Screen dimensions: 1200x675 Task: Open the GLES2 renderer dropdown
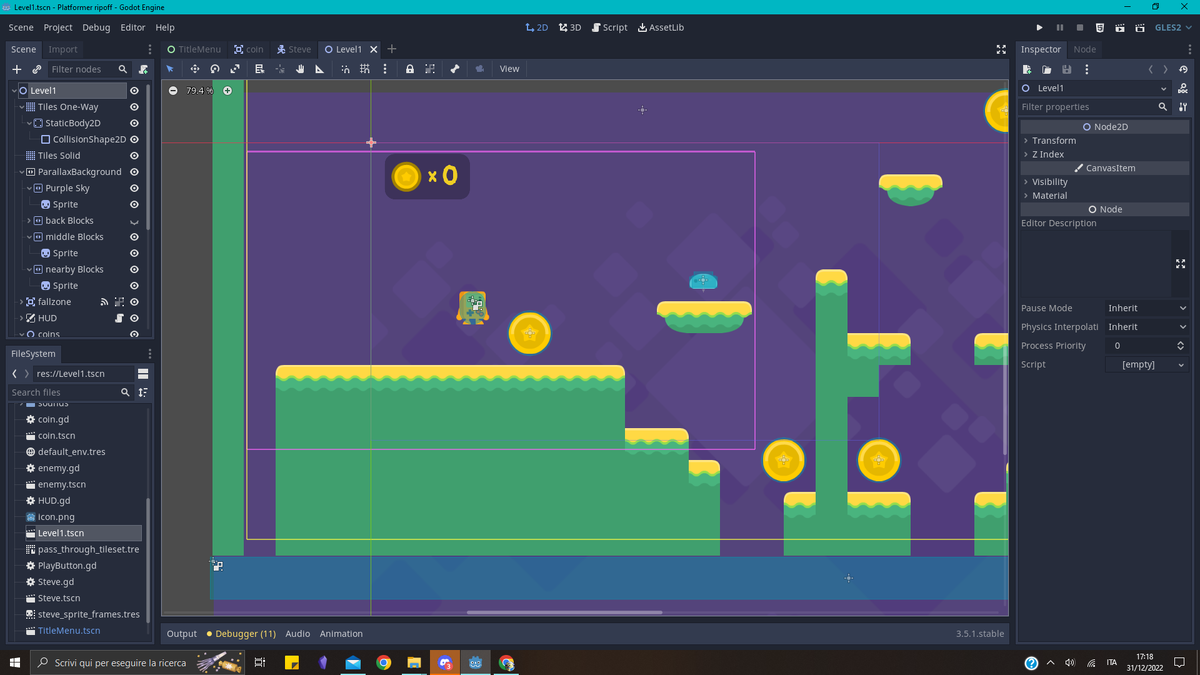1172,27
